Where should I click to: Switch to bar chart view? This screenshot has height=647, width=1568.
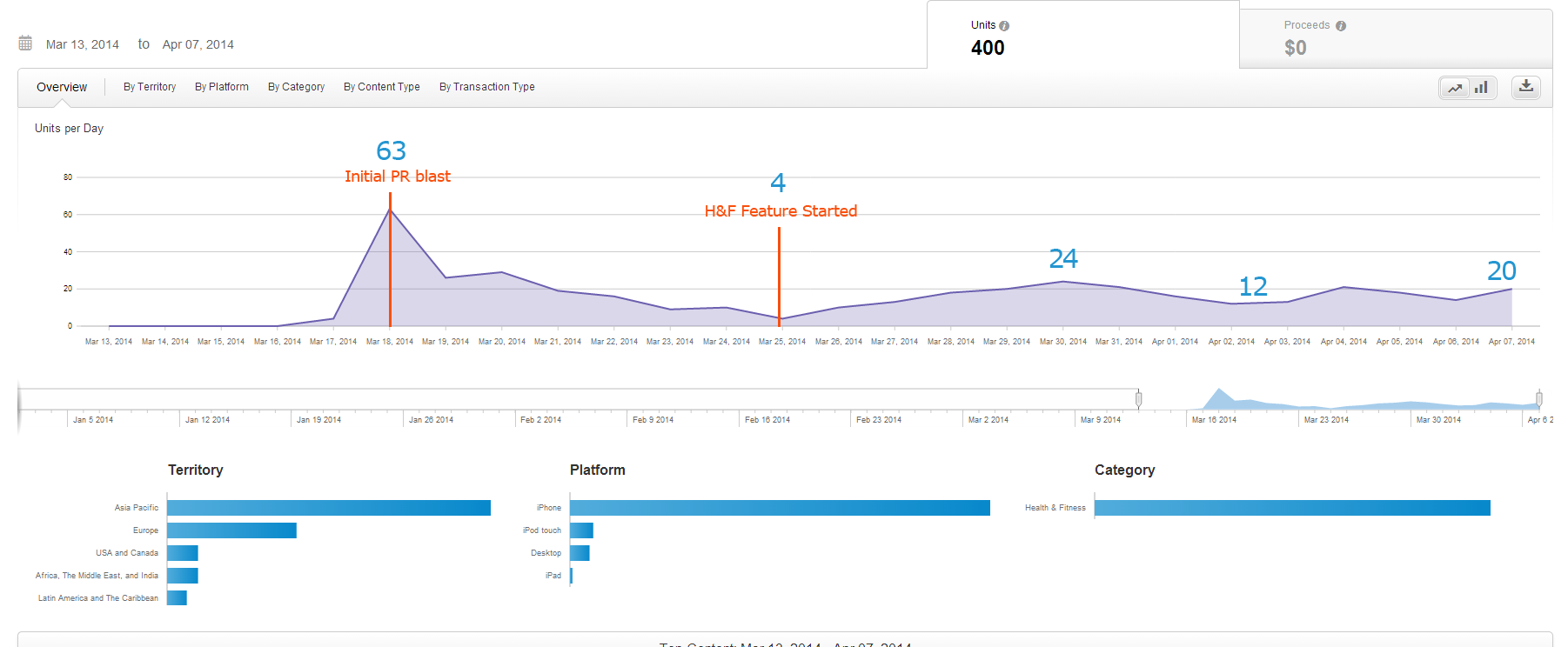[x=1481, y=88]
